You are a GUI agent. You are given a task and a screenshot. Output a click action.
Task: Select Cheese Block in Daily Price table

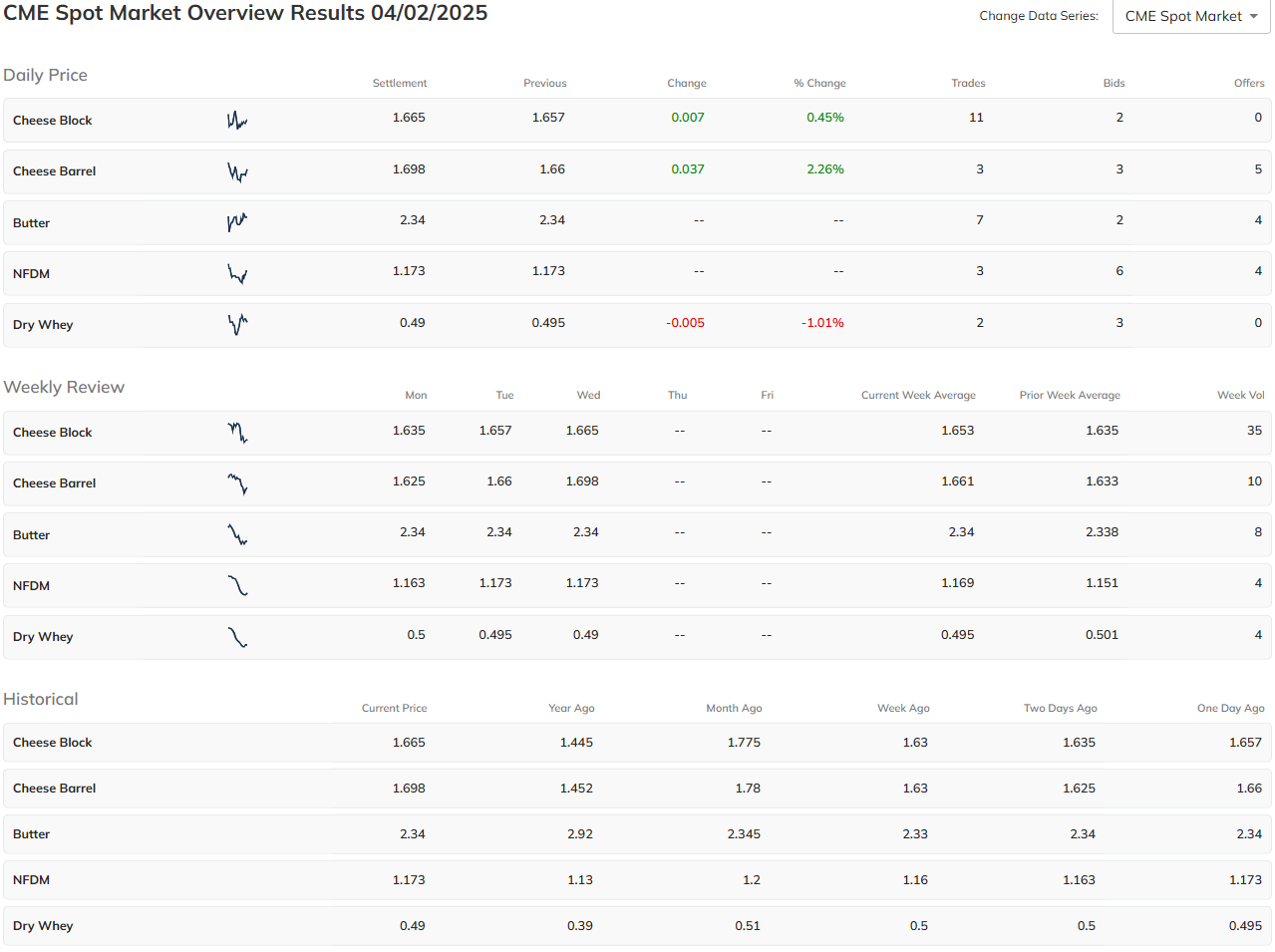(52, 121)
